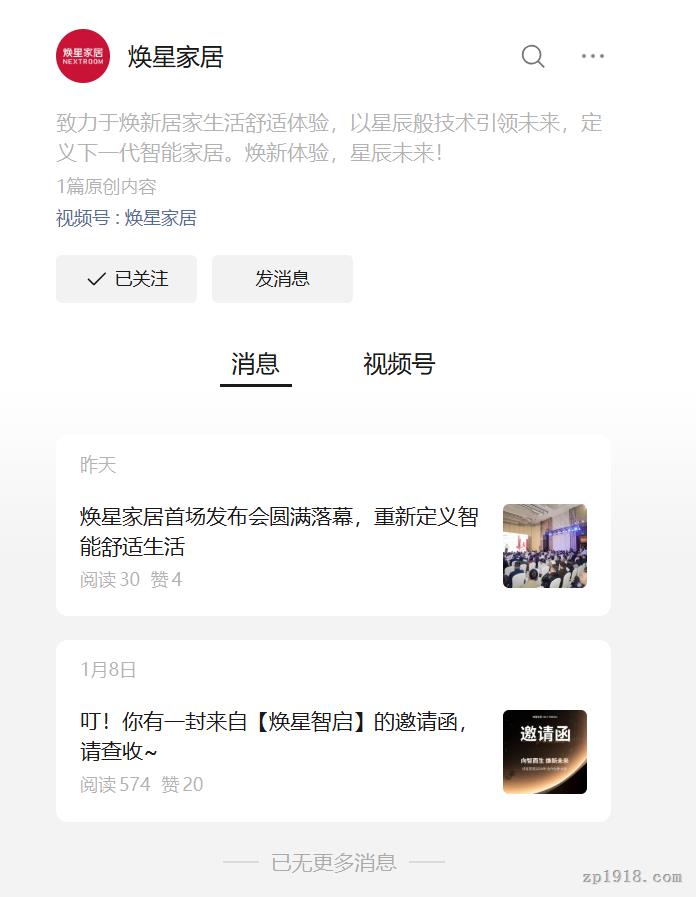
Task: Open the 焕星家居首场发布会圆满落幕 article title
Action: pyautogui.click(x=279, y=531)
